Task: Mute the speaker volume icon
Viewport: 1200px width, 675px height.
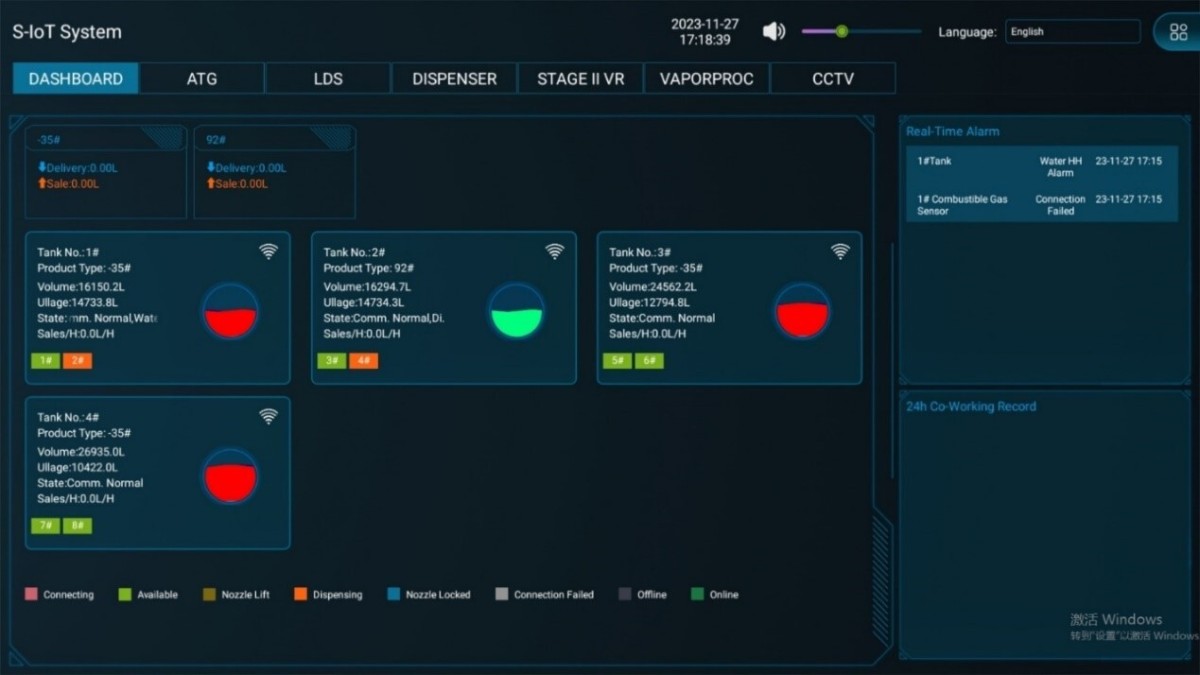Action: (773, 32)
